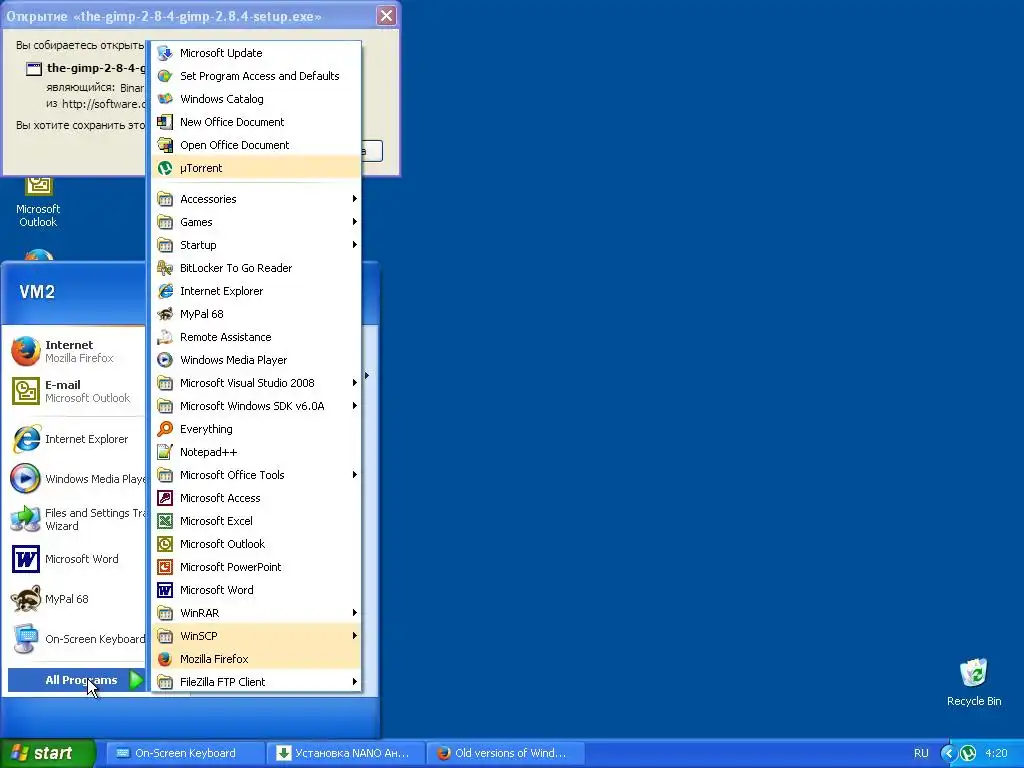
Task: Open the Startup folder entry
Action: [257, 244]
